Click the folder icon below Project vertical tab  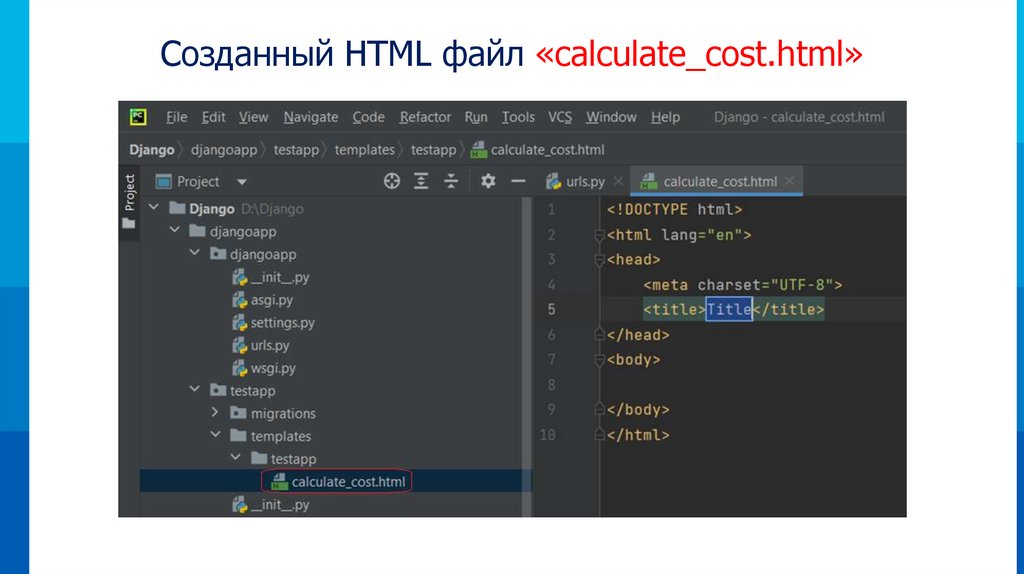[129, 223]
